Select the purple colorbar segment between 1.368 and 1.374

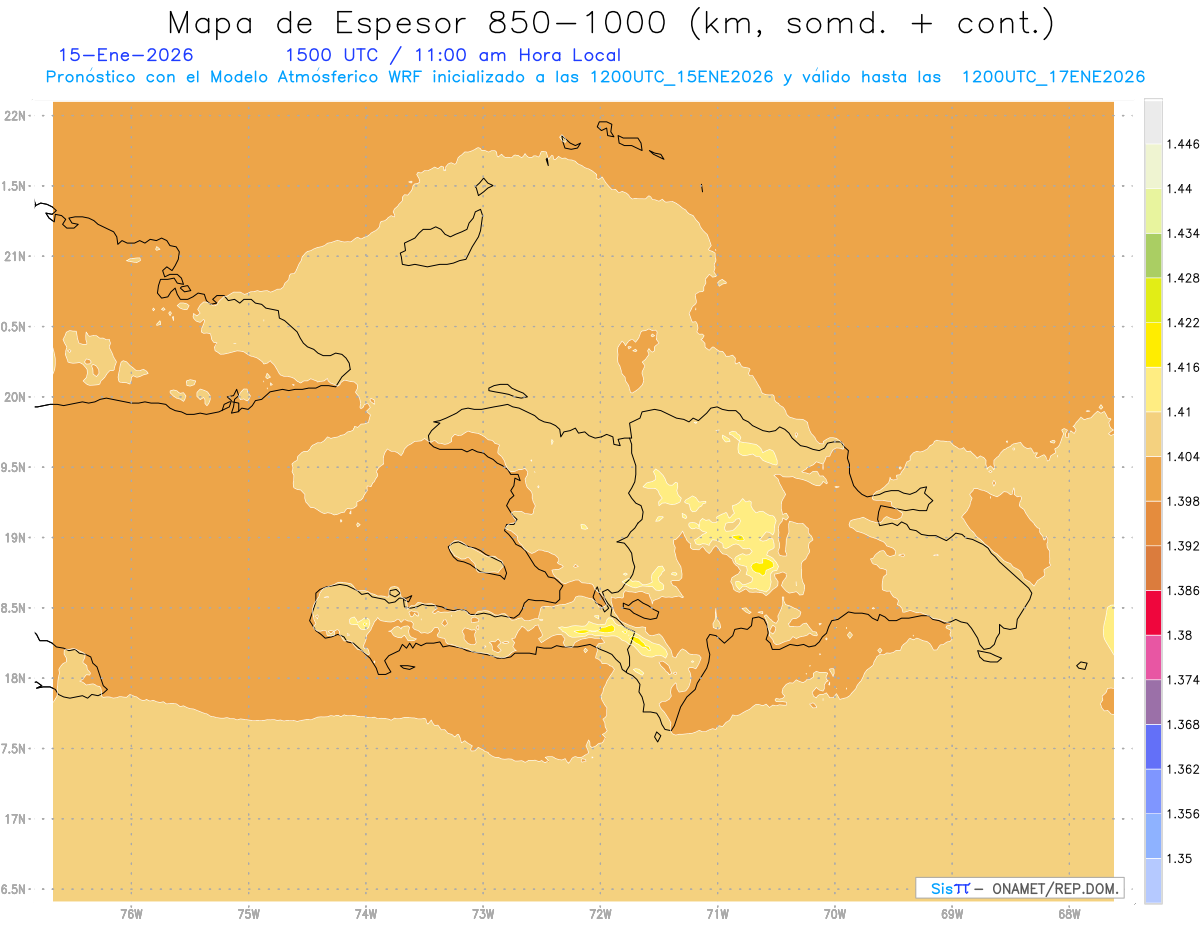pyautogui.click(x=1153, y=702)
